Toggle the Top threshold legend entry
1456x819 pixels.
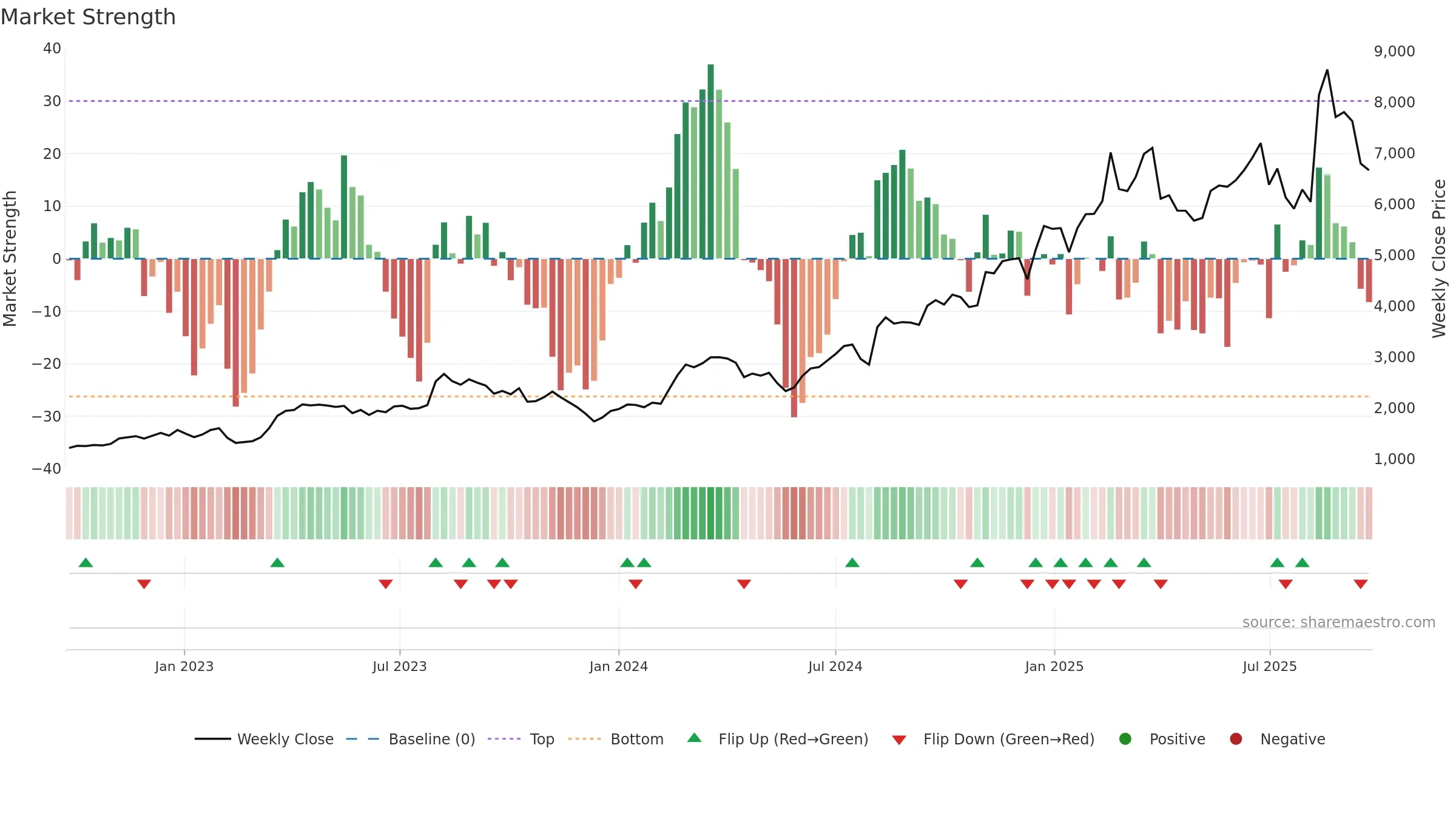point(521,739)
